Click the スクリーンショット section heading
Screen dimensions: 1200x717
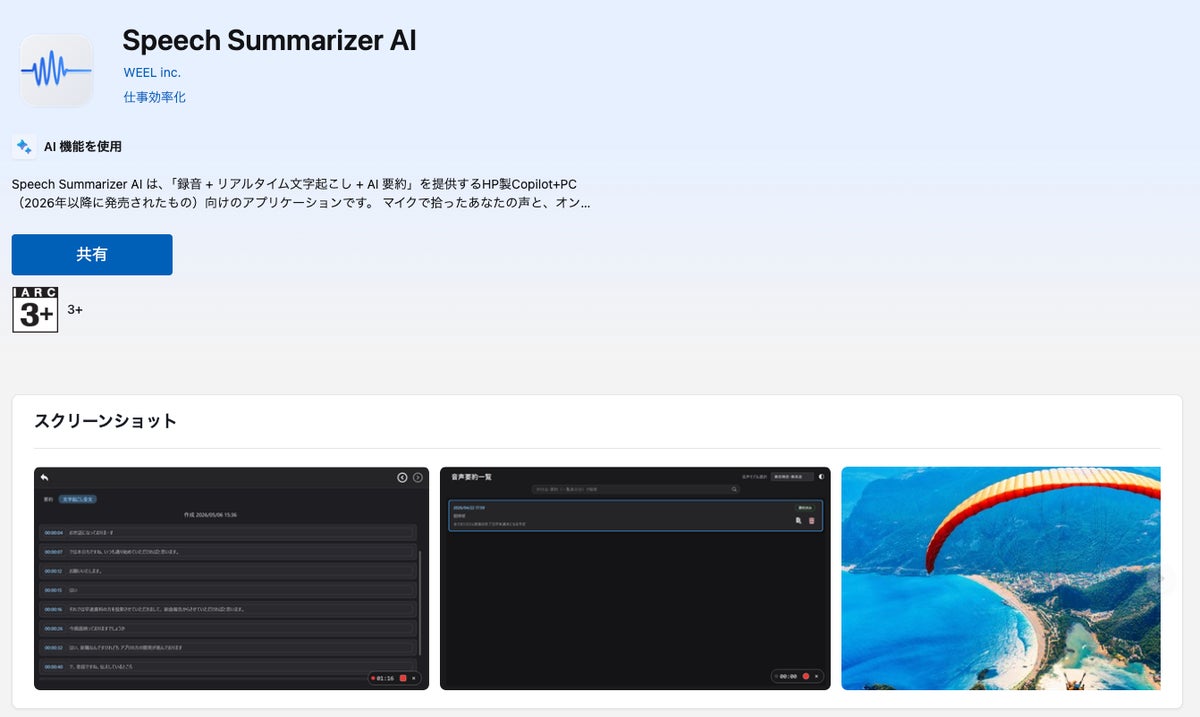(x=105, y=421)
